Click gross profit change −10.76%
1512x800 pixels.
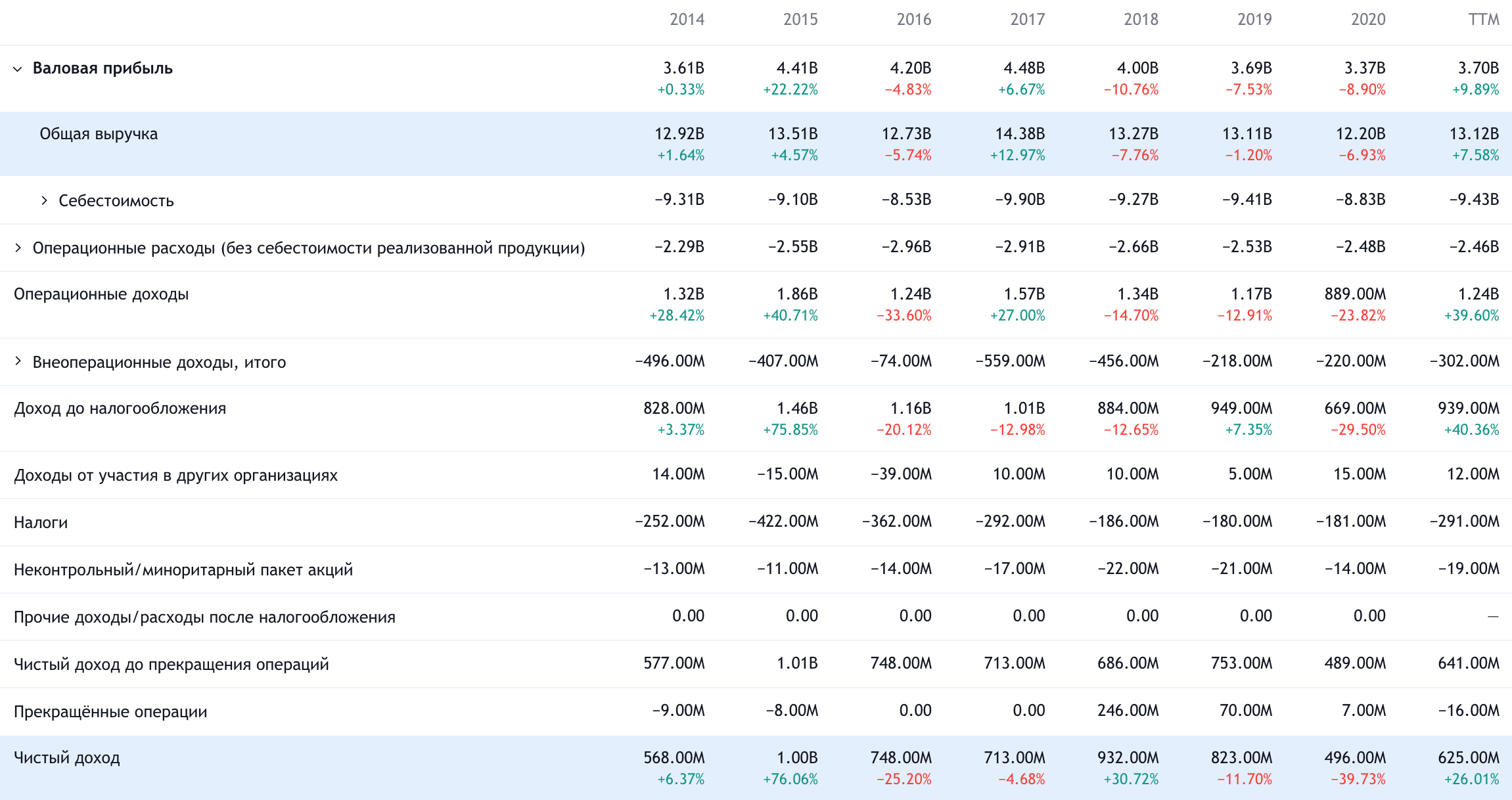(1132, 90)
